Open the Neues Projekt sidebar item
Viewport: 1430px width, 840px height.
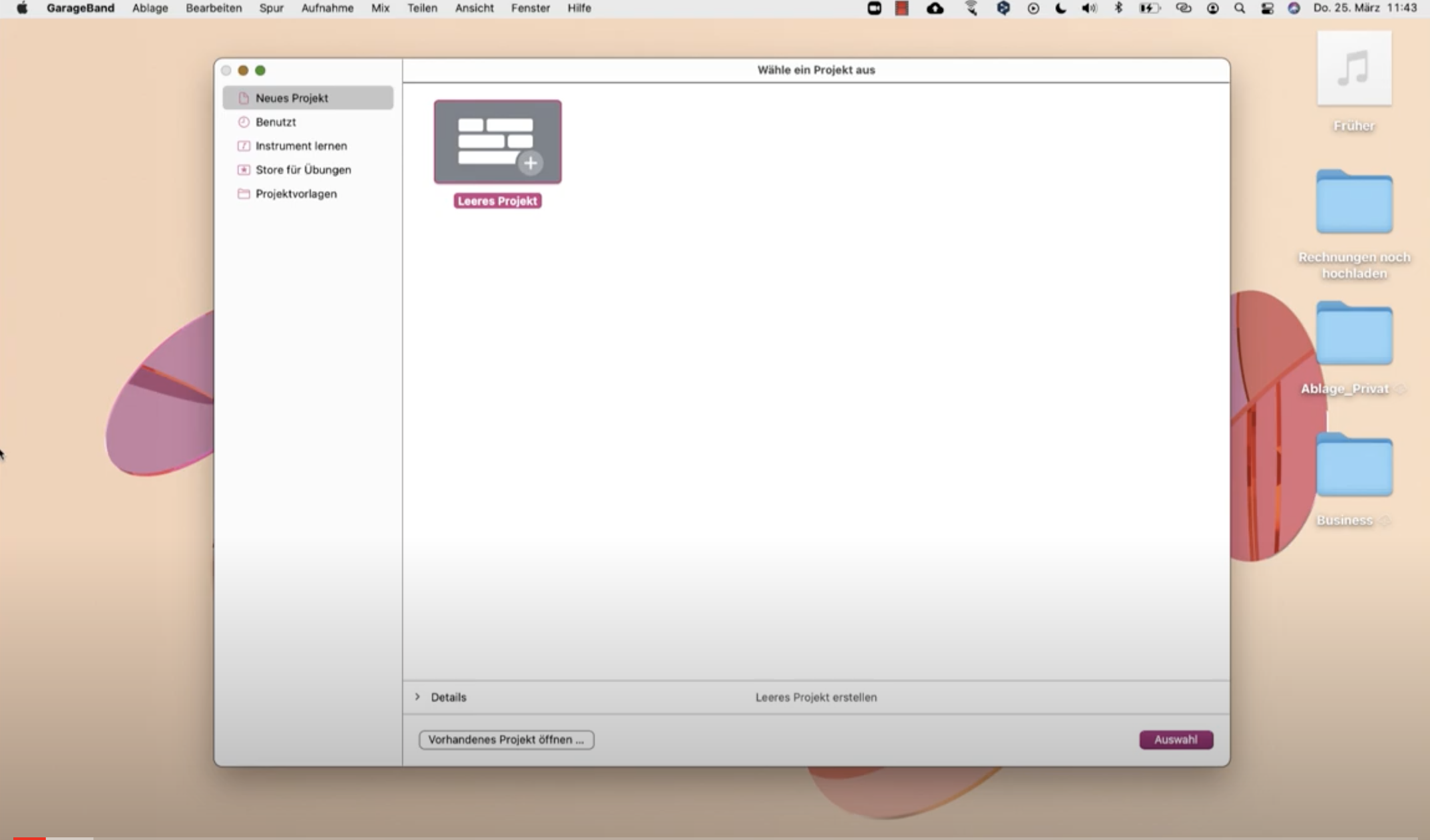(308, 98)
